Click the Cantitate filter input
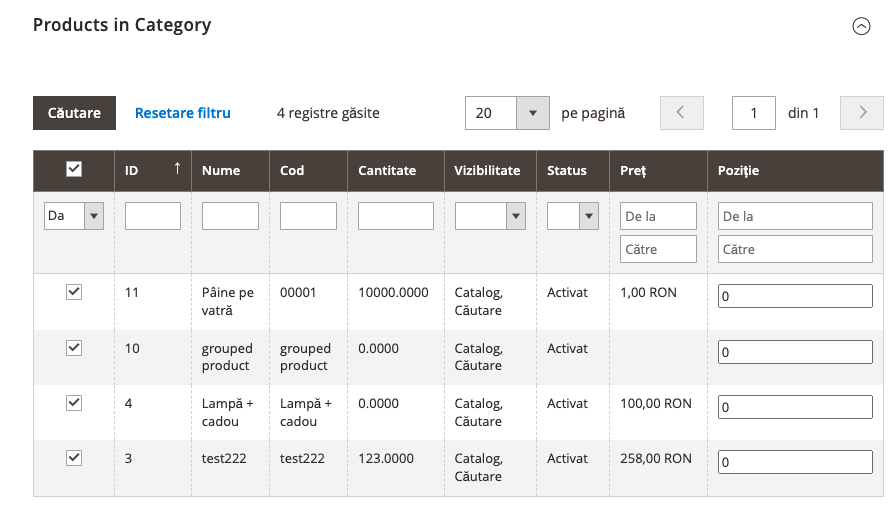894x517 pixels. pos(396,216)
